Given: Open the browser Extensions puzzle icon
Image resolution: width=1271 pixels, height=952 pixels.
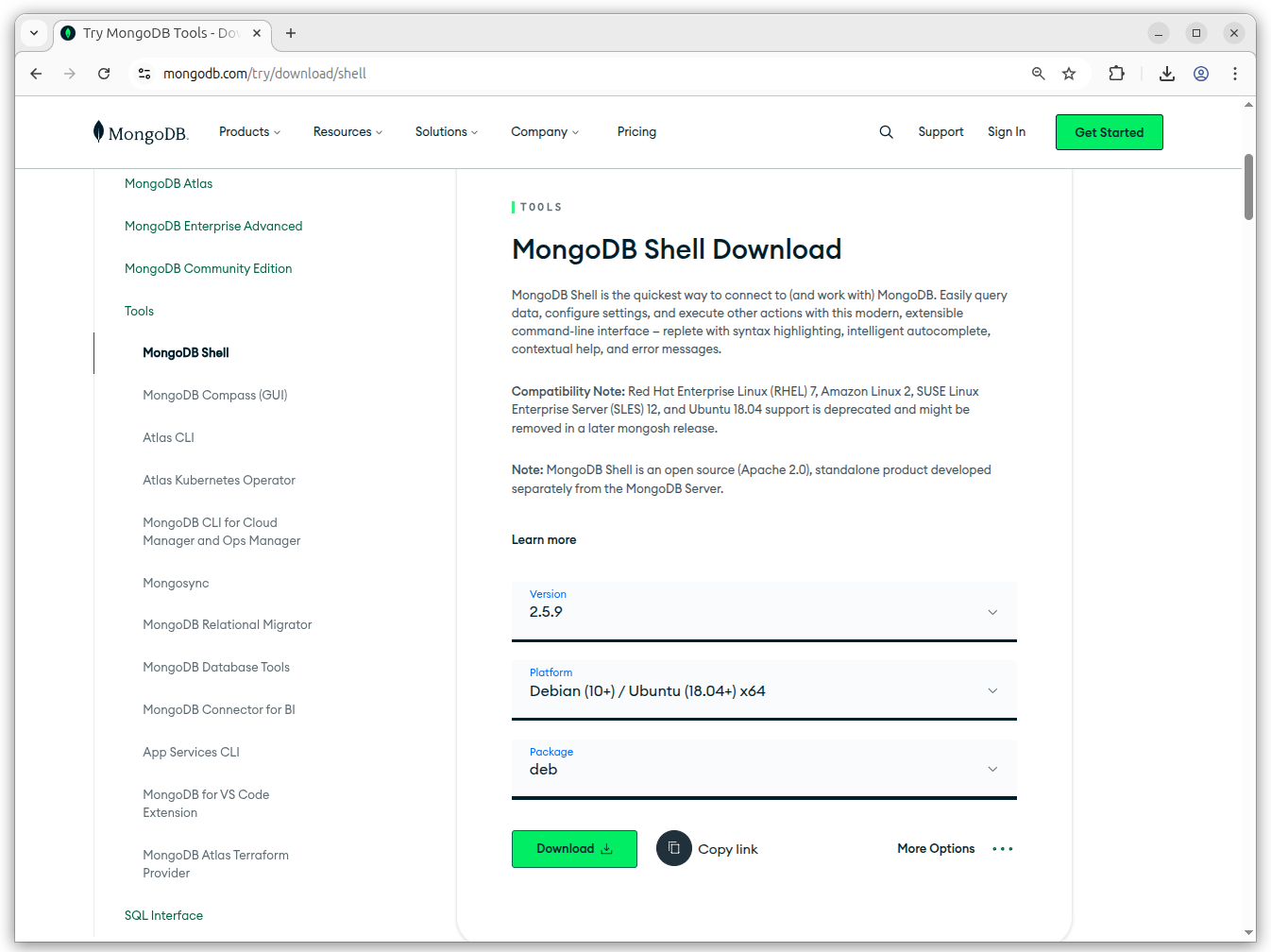Looking at the screenshot, I should click(1116, 74).
